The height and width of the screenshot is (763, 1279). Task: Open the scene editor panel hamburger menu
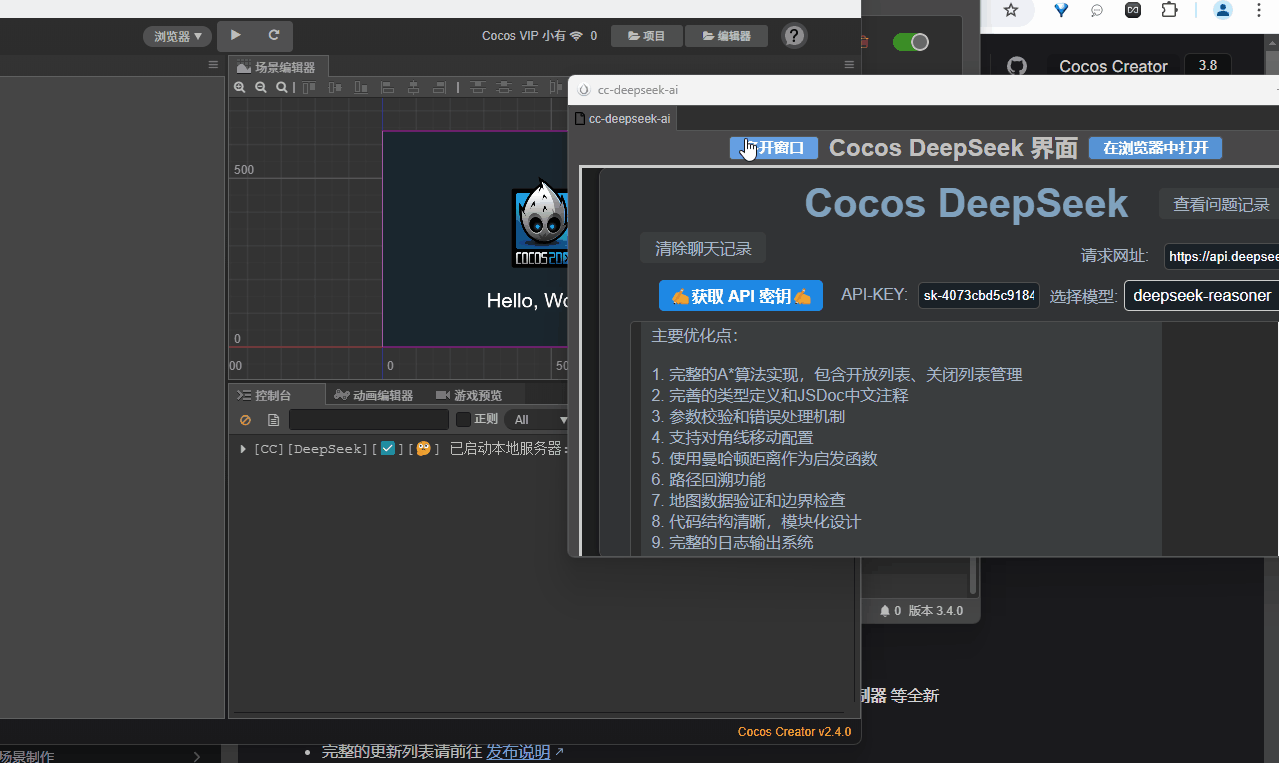[x=849, y=65]
